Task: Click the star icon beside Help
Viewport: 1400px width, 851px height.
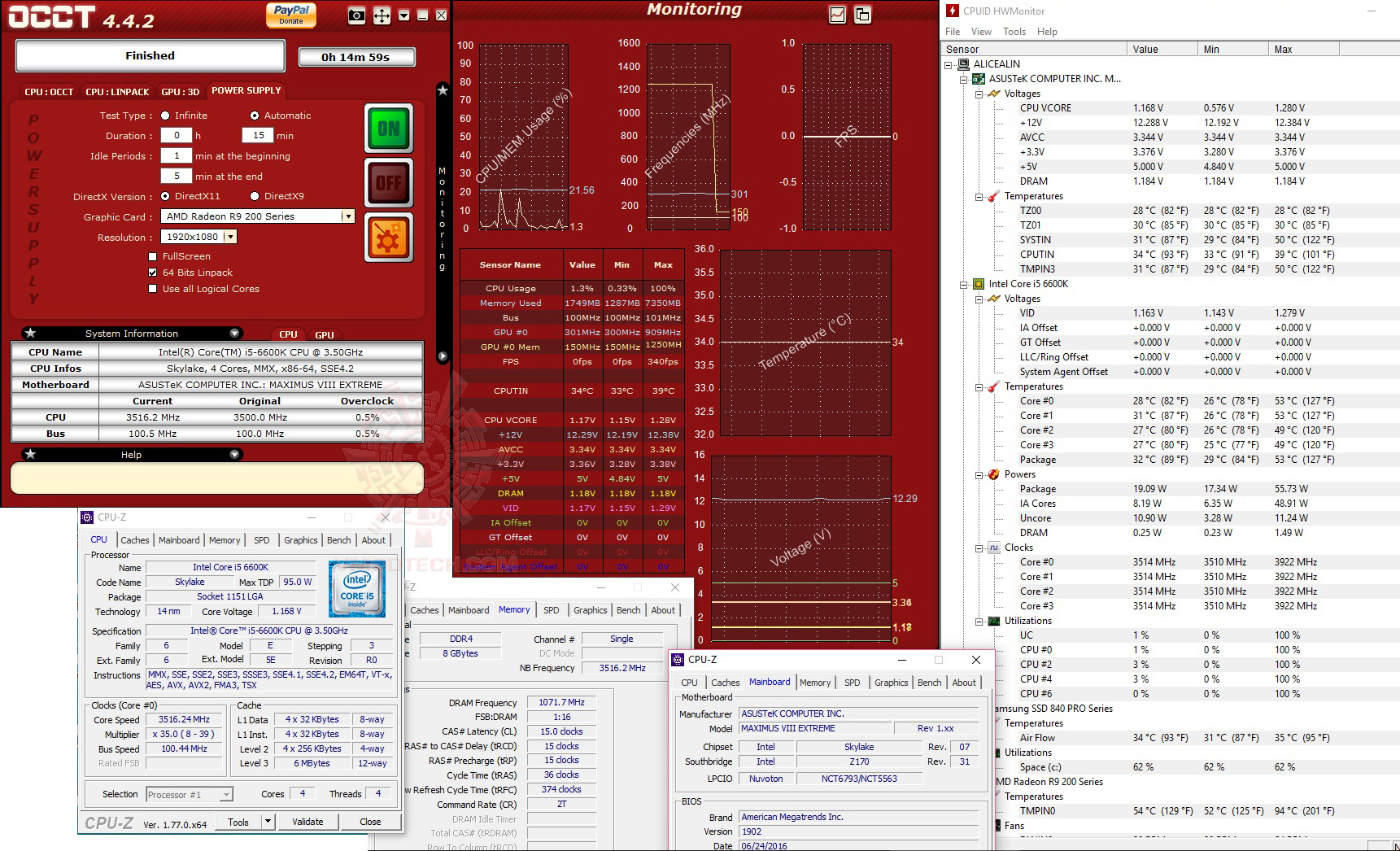Action: (30, 454)
